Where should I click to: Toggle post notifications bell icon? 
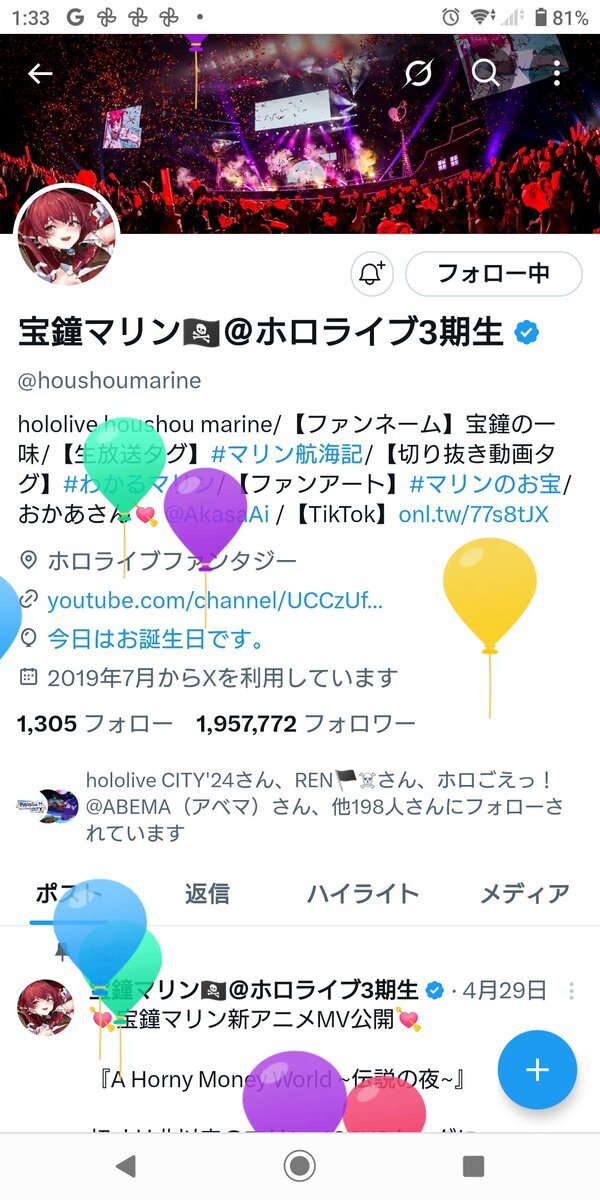(373, 273)
